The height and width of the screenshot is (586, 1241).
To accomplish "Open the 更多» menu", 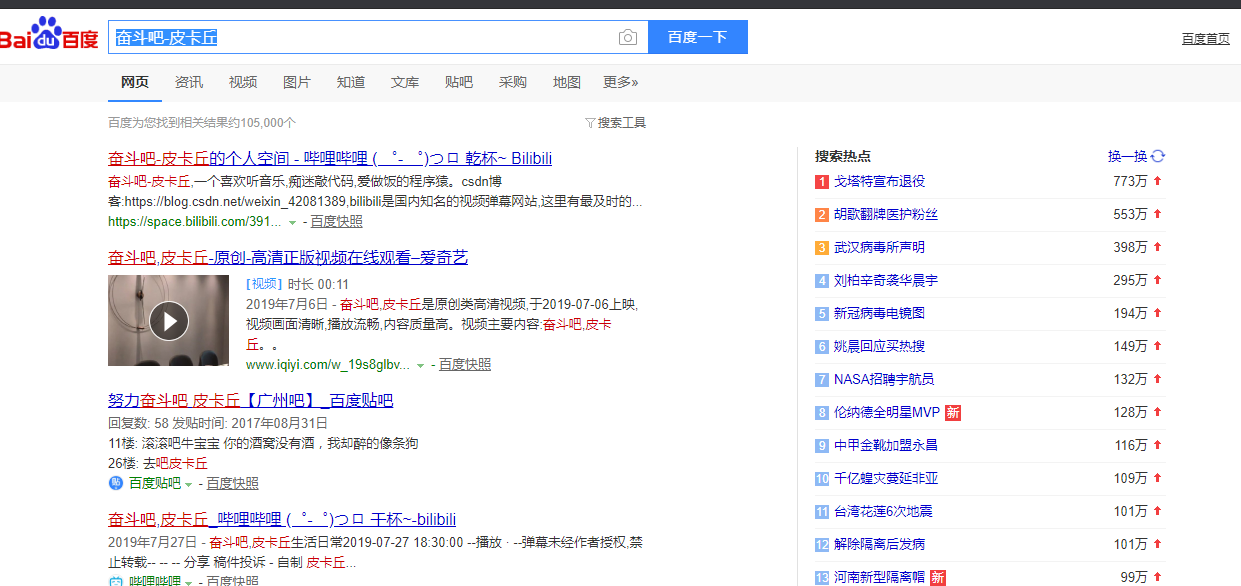I will click(621, 82).
